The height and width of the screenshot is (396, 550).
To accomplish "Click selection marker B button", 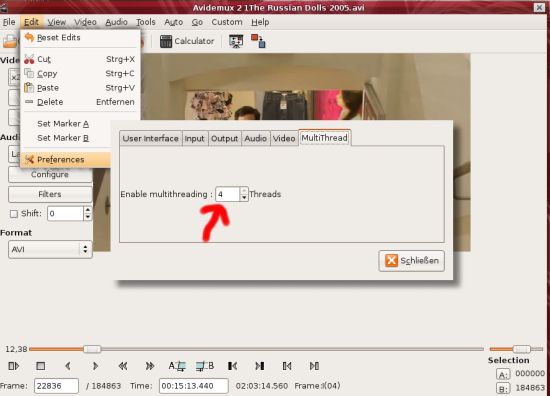I will click(503, 388).
